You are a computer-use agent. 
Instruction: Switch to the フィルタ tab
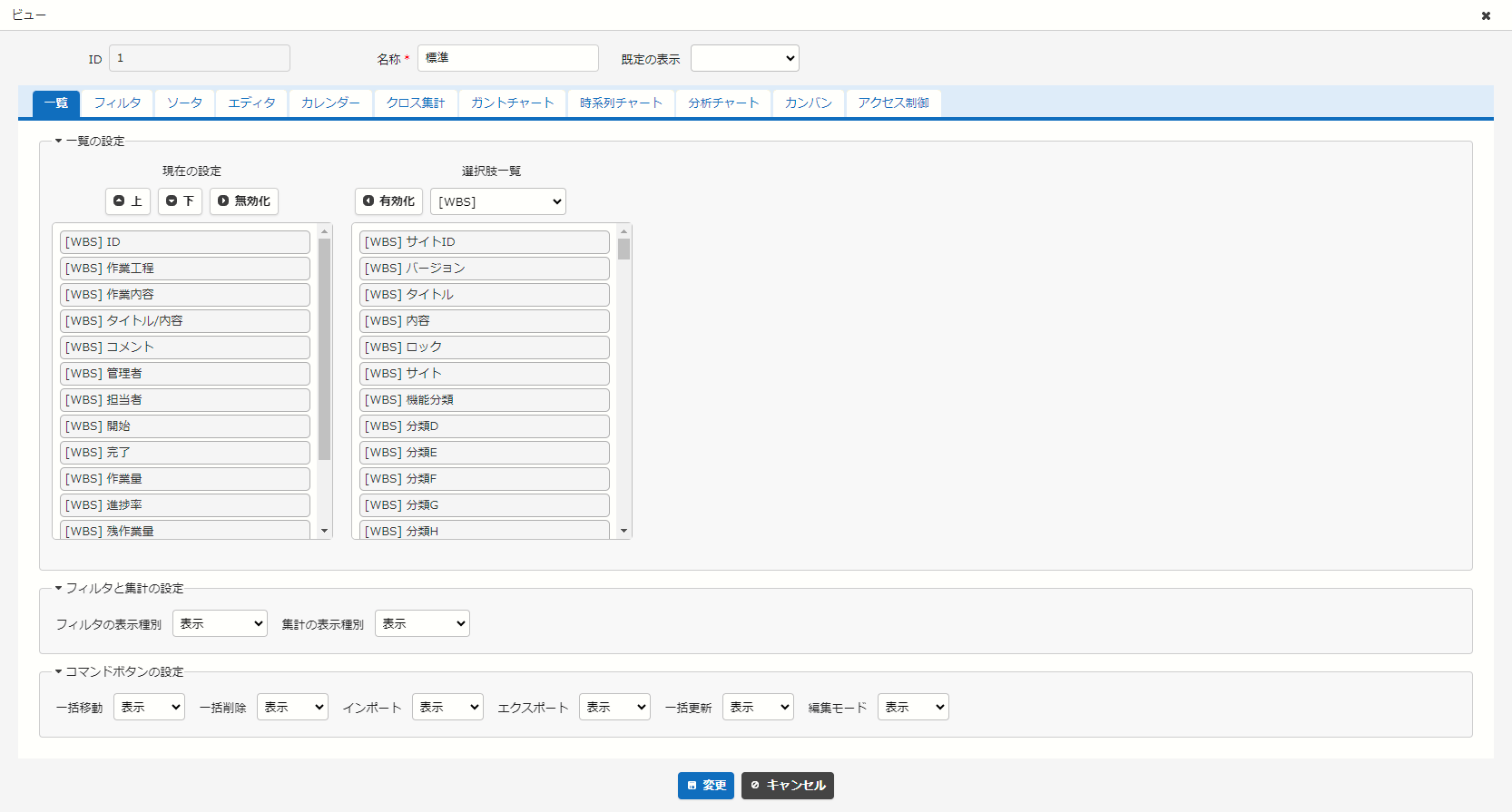tap(117, 103)
